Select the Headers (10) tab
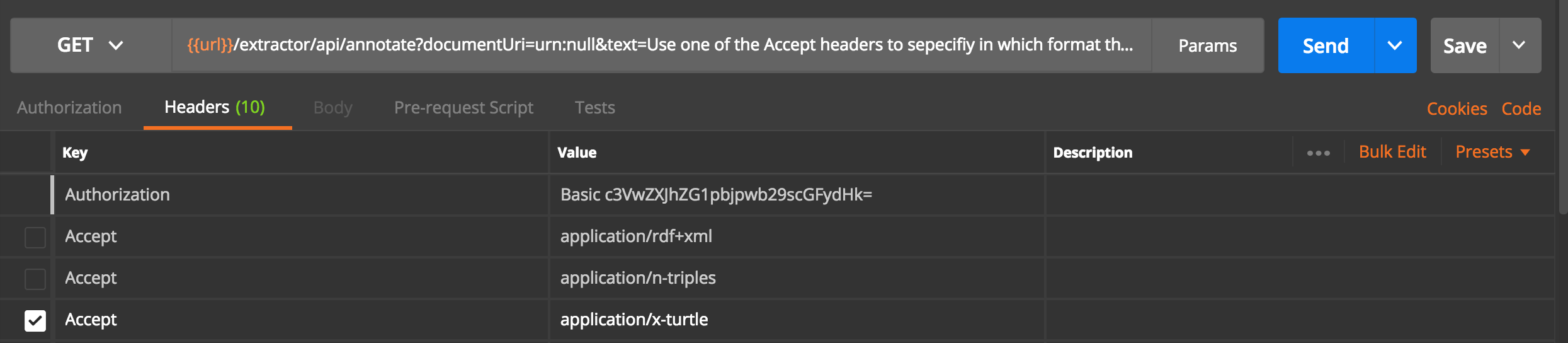Image resolution: width=1568 pixels, height=343 pixels. (x=215, y=107)
